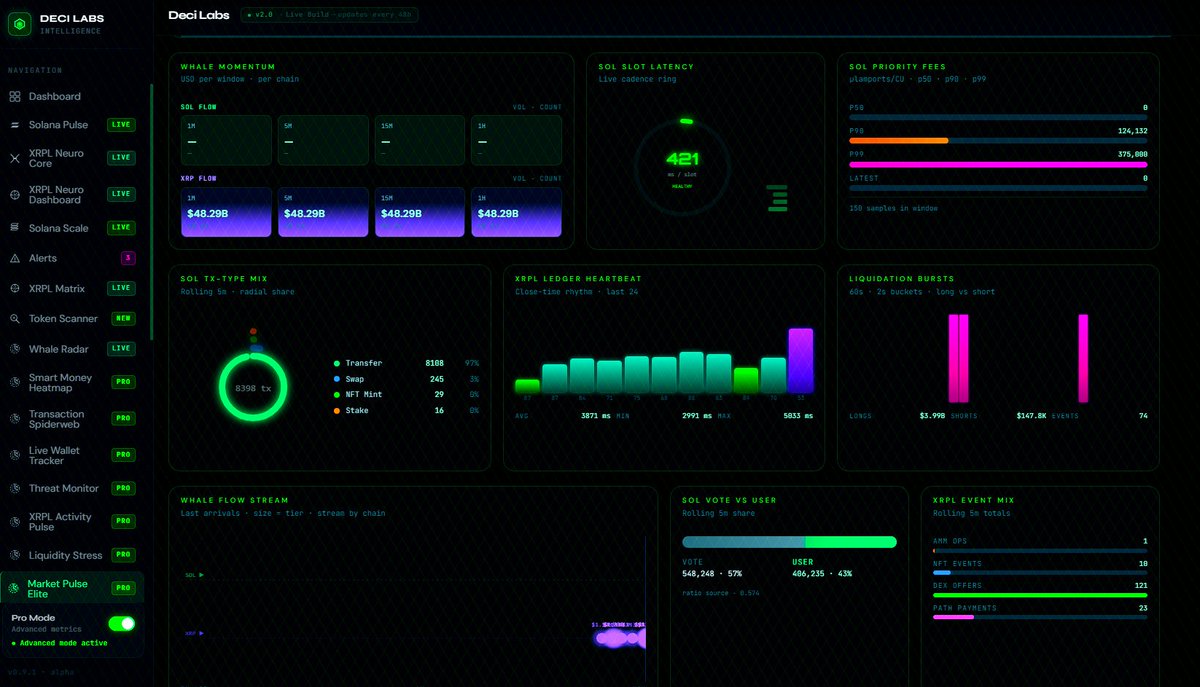Click the Token Scanner magnifier icon

[15, 319]
